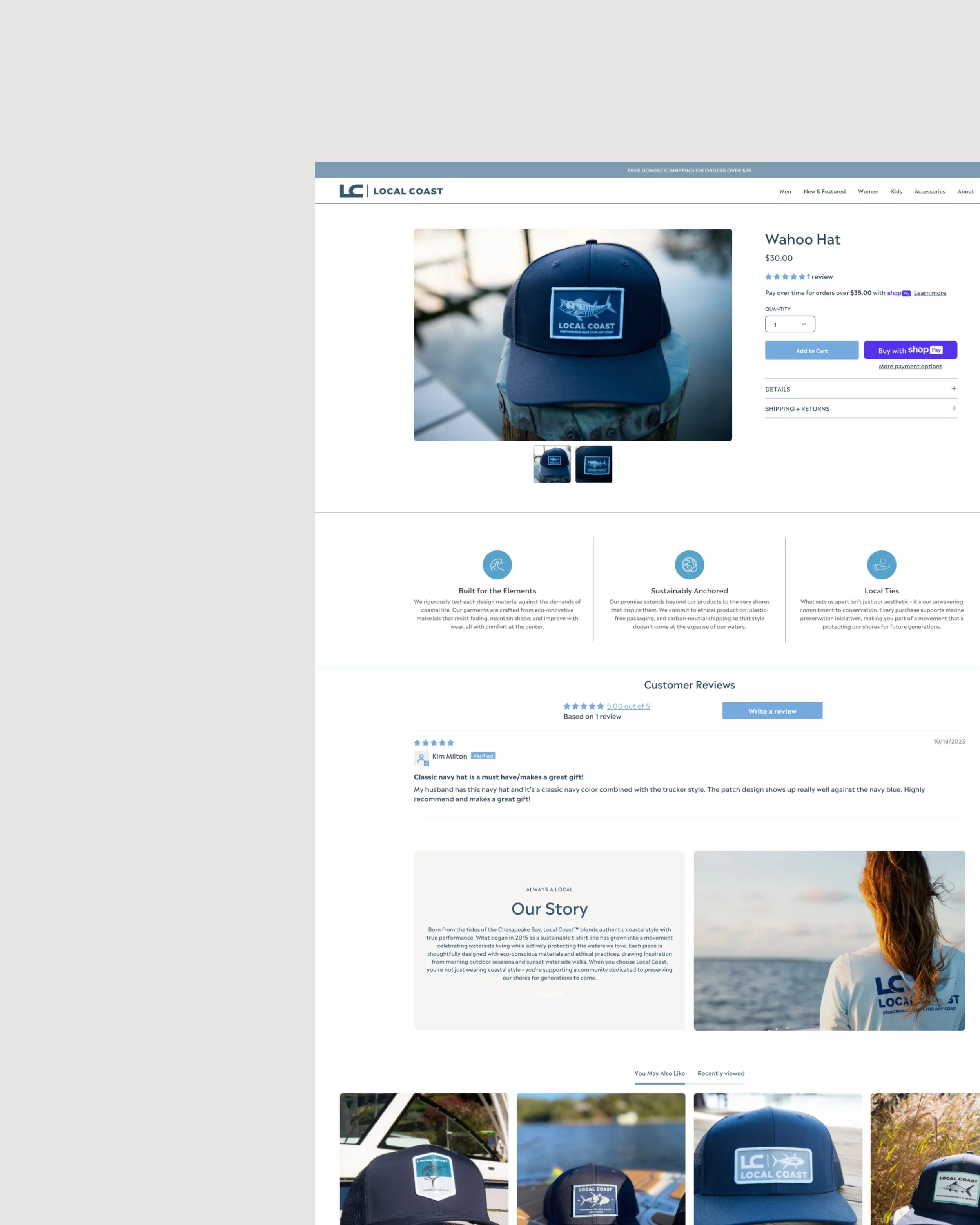Click Kim Milton's reviewer avatar icon
Viewport: 980px width, 1225px height.
[421, 758]
